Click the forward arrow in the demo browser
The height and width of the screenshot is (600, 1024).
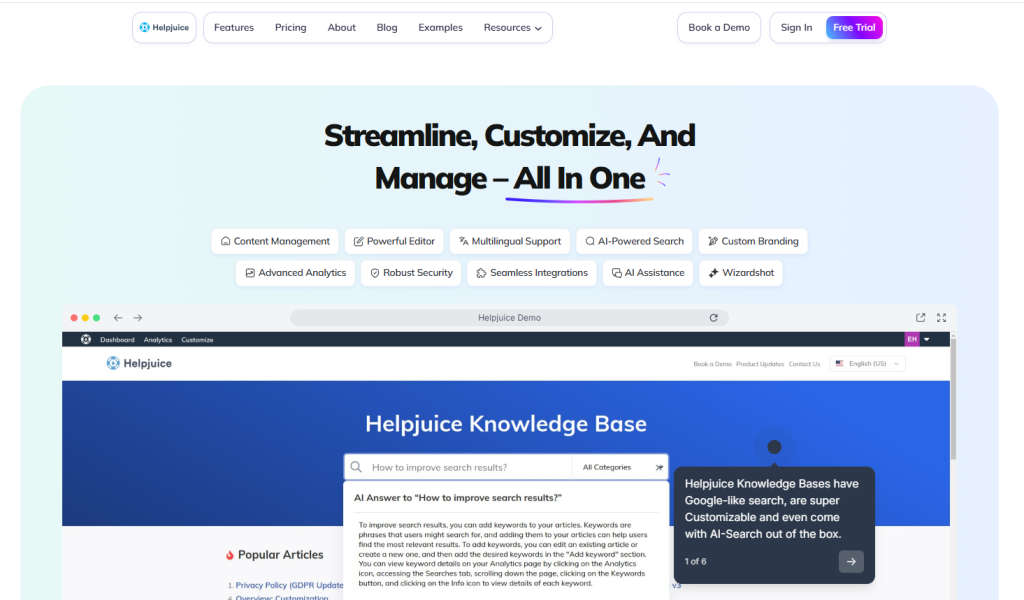138,318
